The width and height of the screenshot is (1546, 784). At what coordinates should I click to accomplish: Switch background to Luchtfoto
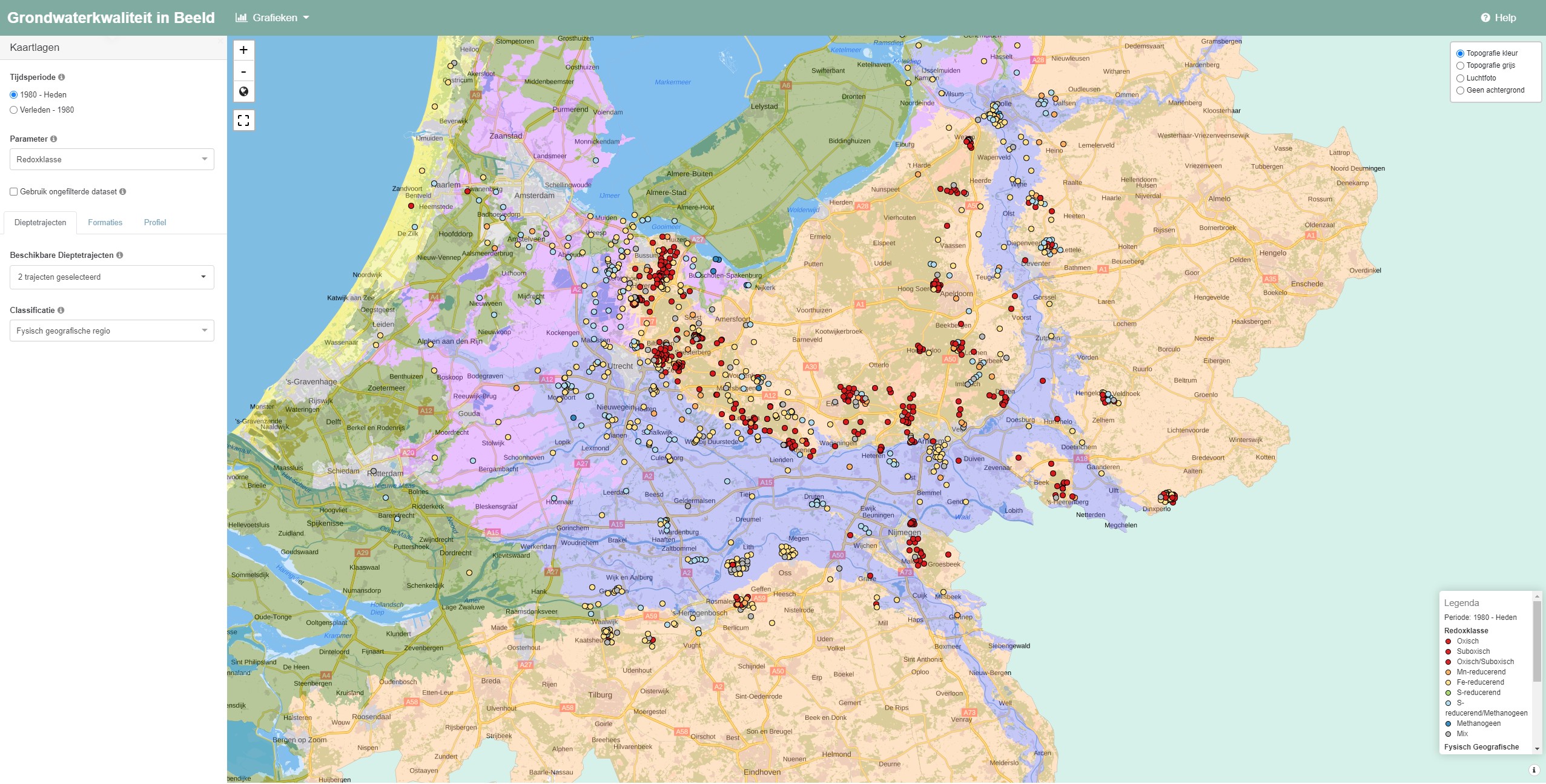1460,78
